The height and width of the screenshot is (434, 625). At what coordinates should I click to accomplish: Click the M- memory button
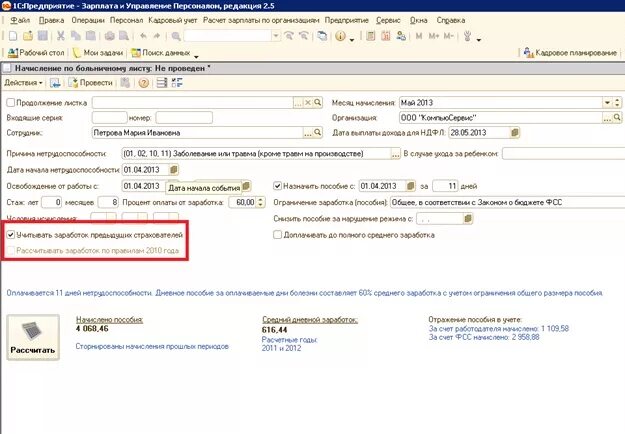(x=448, y=36)
